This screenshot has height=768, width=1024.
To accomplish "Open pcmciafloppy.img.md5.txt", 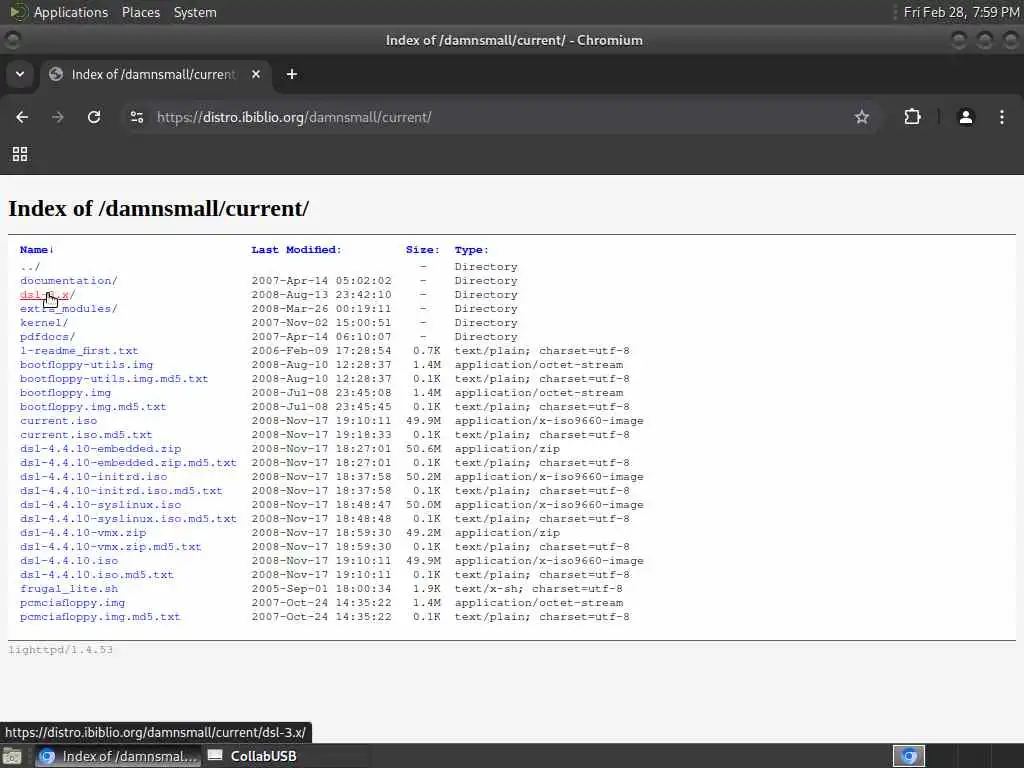I will (100, 617).
